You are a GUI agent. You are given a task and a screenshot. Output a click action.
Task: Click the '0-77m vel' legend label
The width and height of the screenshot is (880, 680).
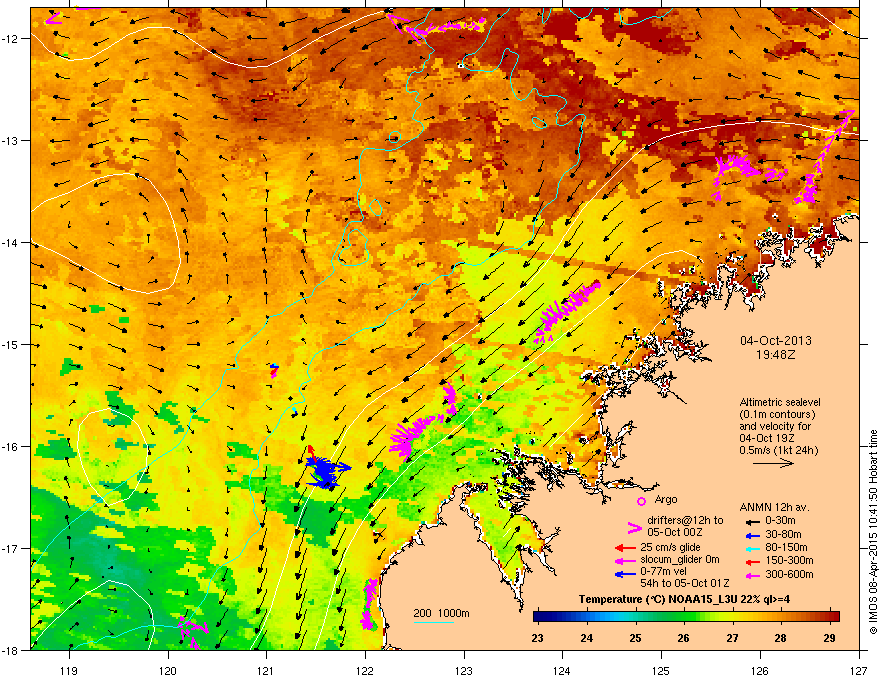[663, 571]
